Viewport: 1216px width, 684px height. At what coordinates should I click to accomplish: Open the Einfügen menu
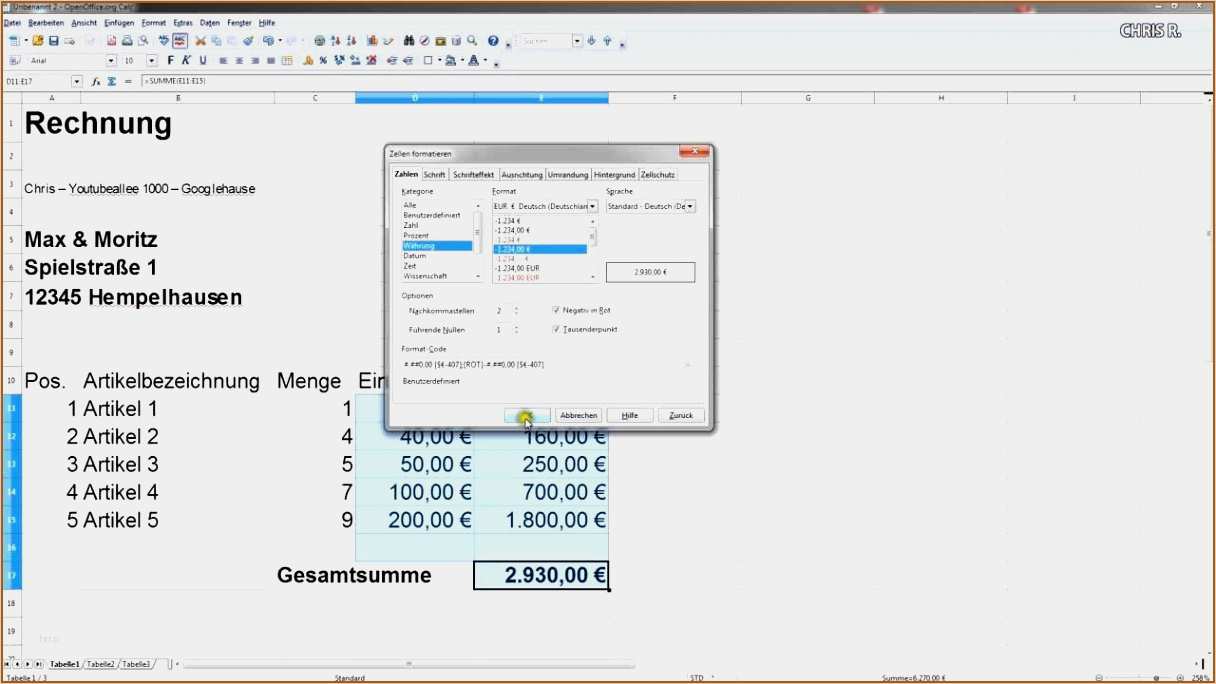[x=119, y=22]
